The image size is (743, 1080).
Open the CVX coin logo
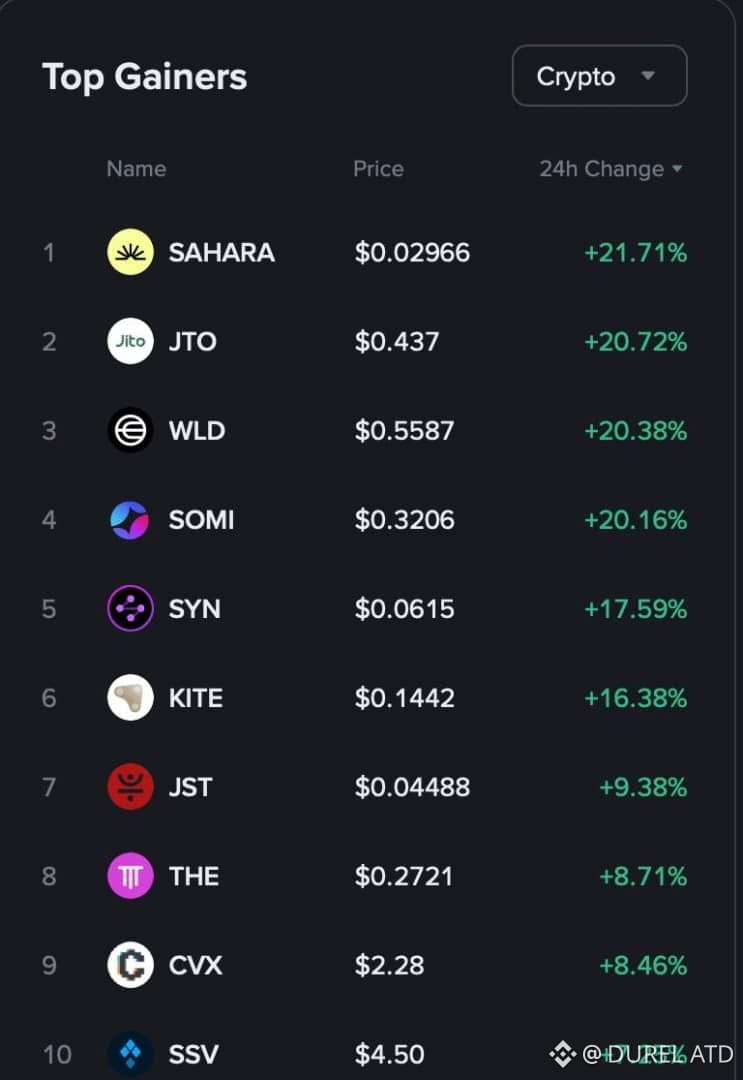point(130,964)
